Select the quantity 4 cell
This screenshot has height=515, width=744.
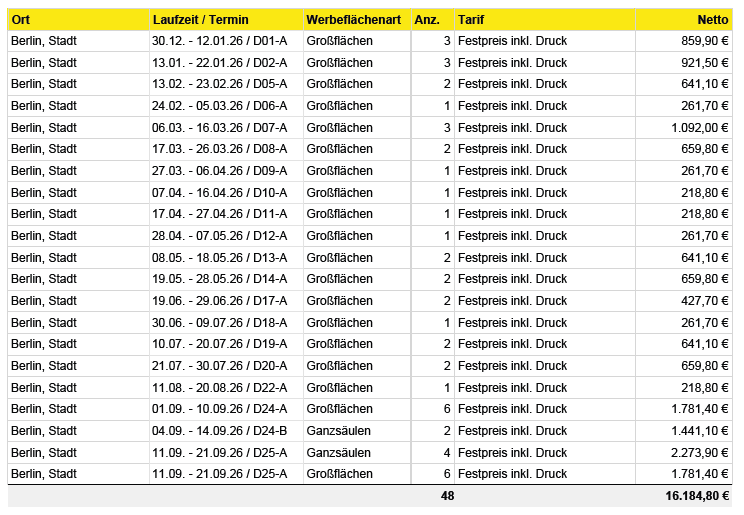[446, 453]
